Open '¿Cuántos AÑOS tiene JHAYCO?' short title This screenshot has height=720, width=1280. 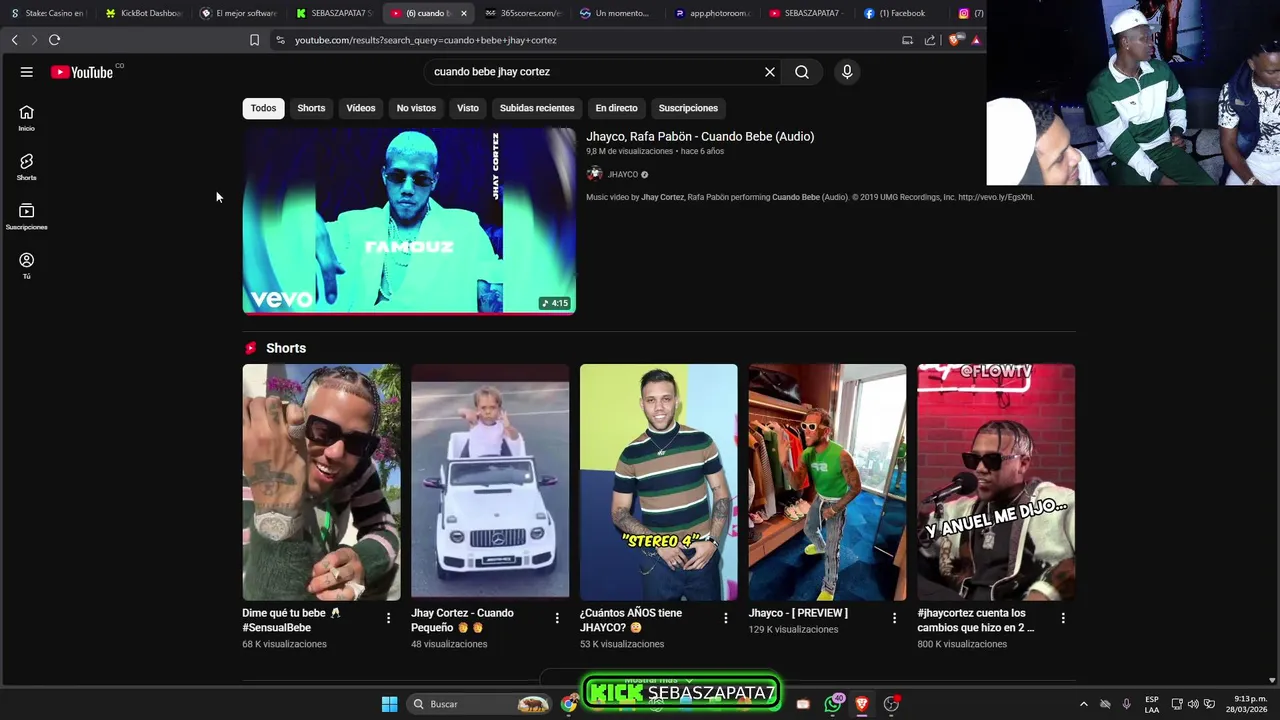coord(630,620)
